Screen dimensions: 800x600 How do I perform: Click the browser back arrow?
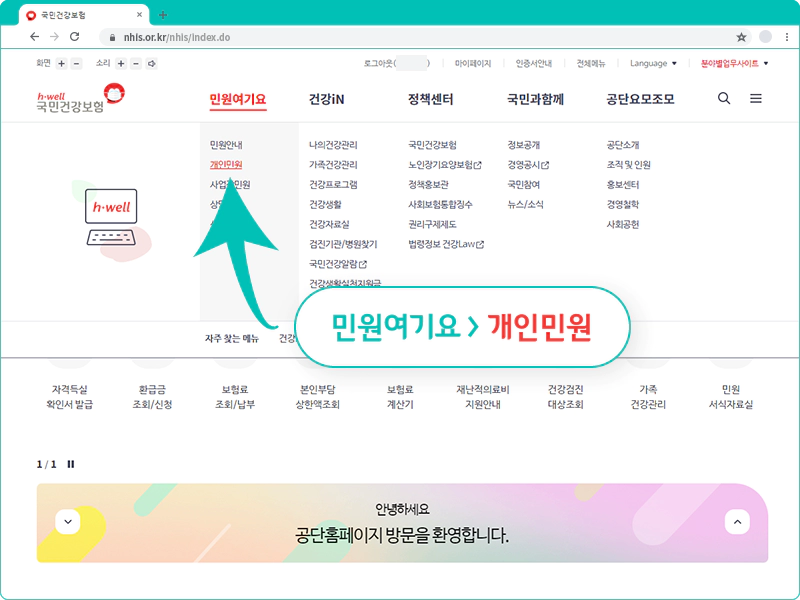coord(34,37)
